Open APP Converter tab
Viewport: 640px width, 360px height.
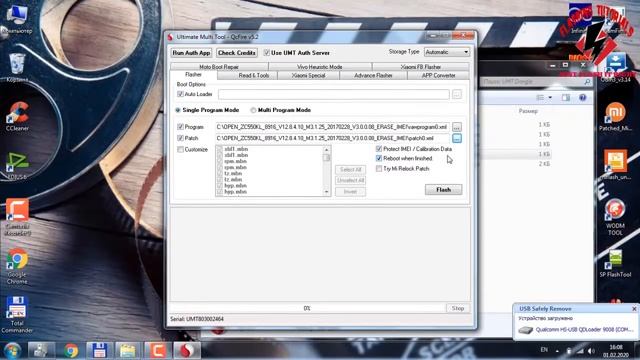tap(438, 76)
